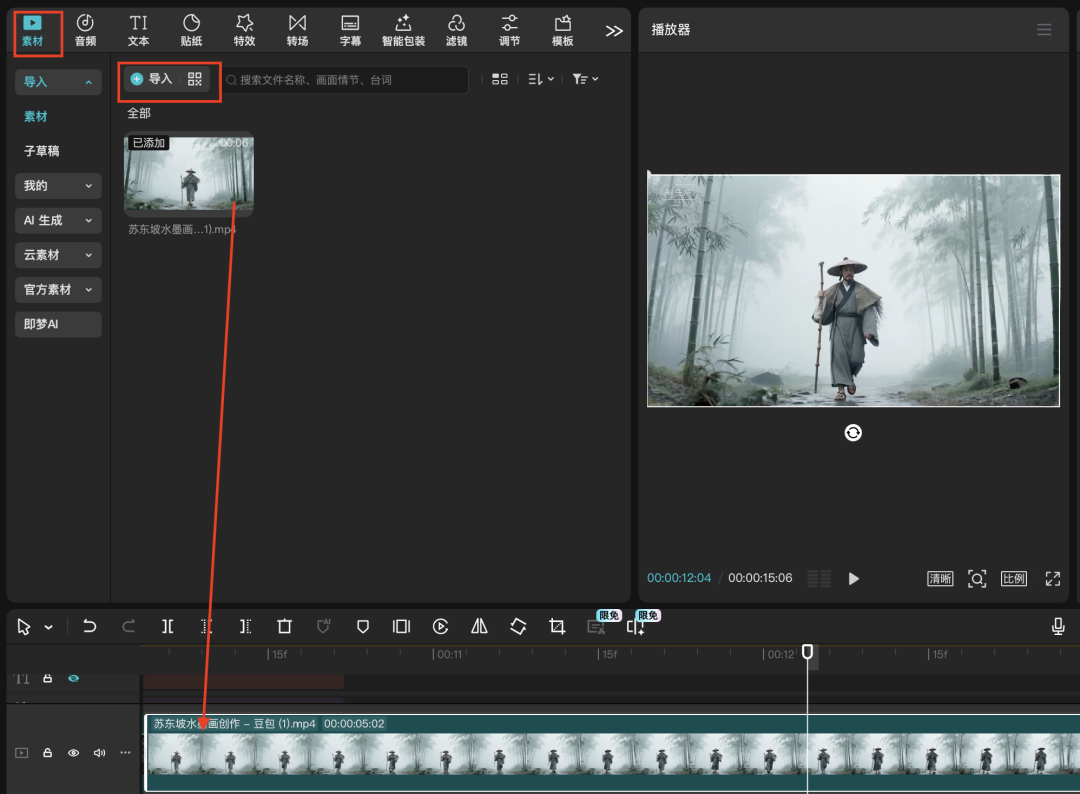Toggle the lock on the video track

coord(47,753)
